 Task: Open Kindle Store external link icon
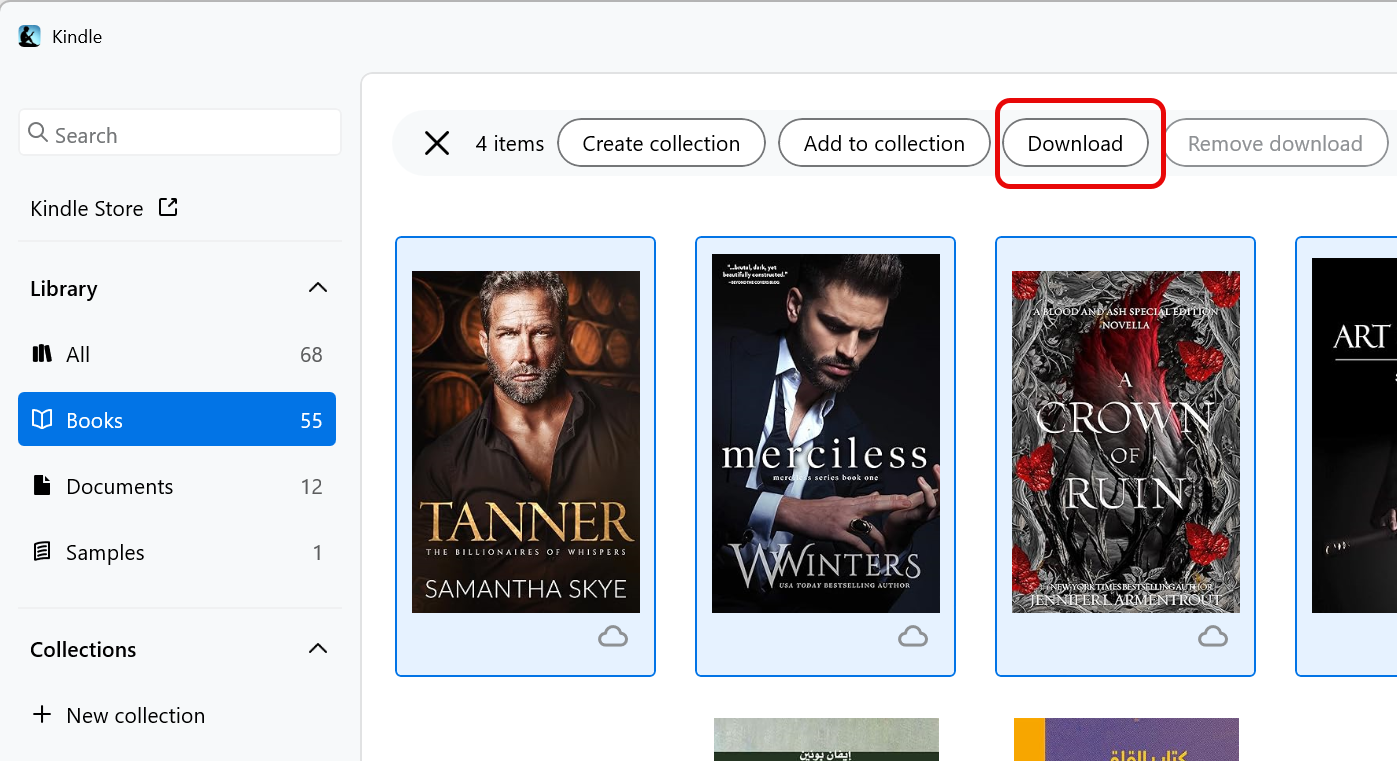point(168,207)
